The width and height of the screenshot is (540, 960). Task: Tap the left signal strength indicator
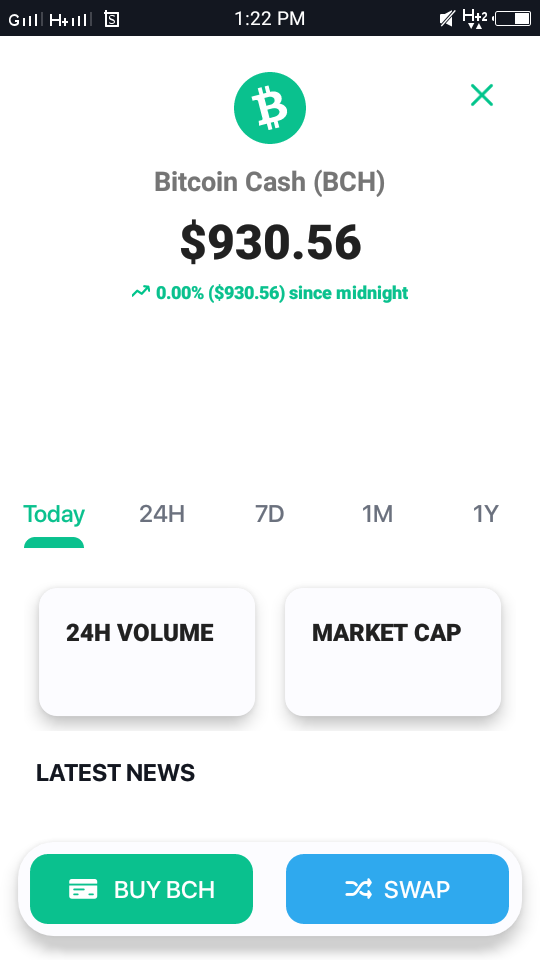(25, 20)
